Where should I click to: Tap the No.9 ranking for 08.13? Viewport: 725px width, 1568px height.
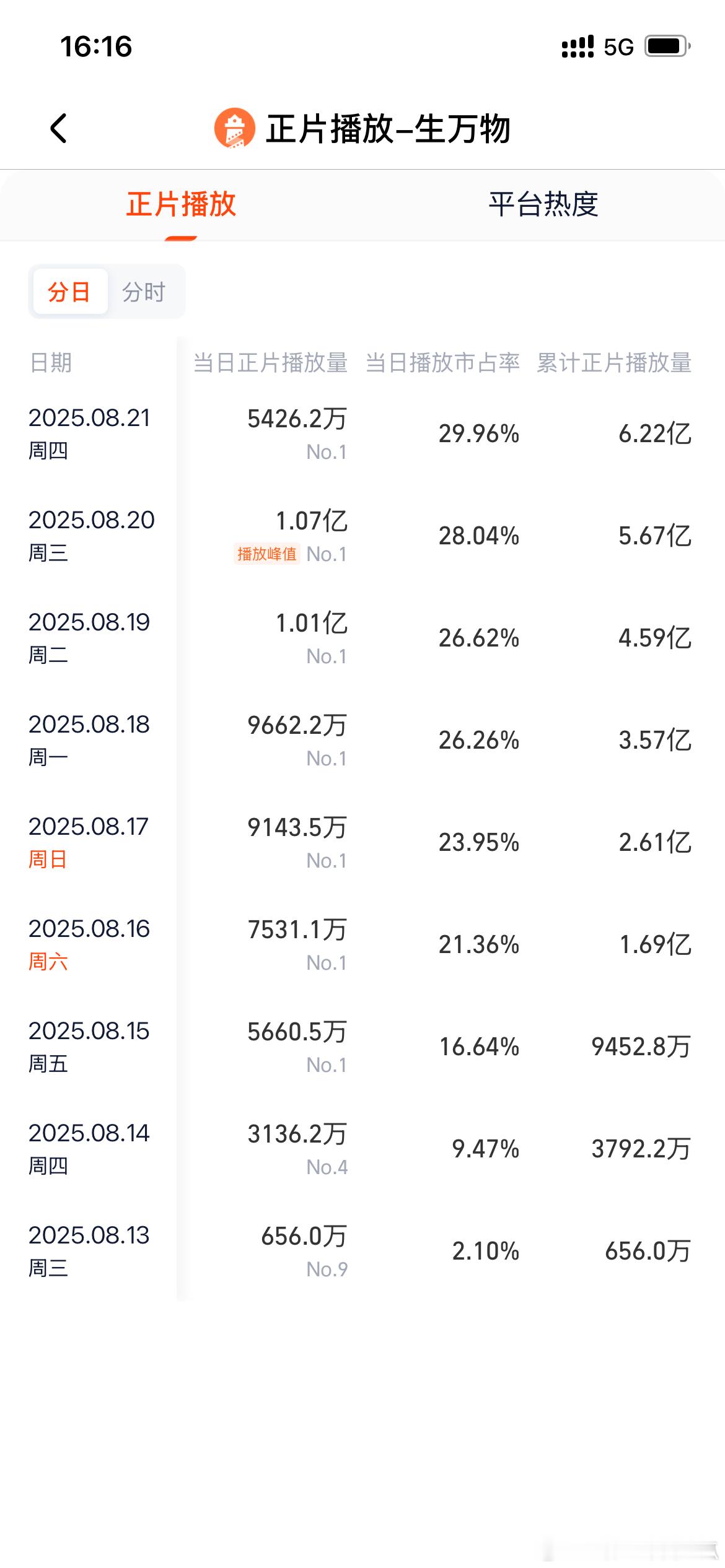point(327,1269)
